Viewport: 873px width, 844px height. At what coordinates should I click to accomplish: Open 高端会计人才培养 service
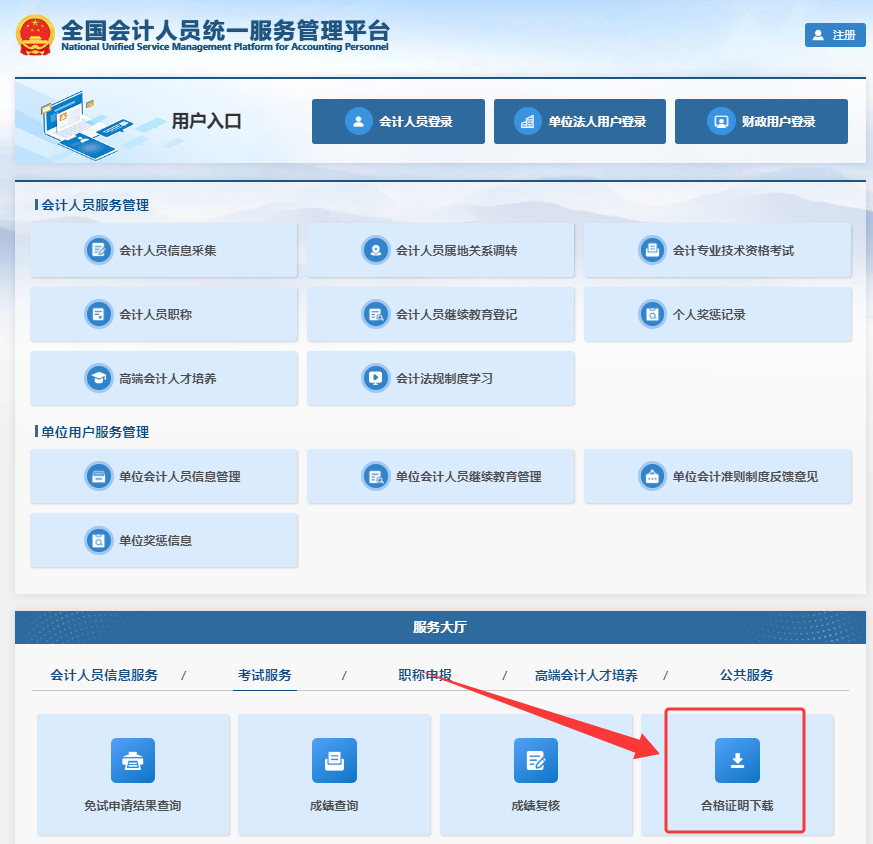pyautogui.click(x=163, y=378)
